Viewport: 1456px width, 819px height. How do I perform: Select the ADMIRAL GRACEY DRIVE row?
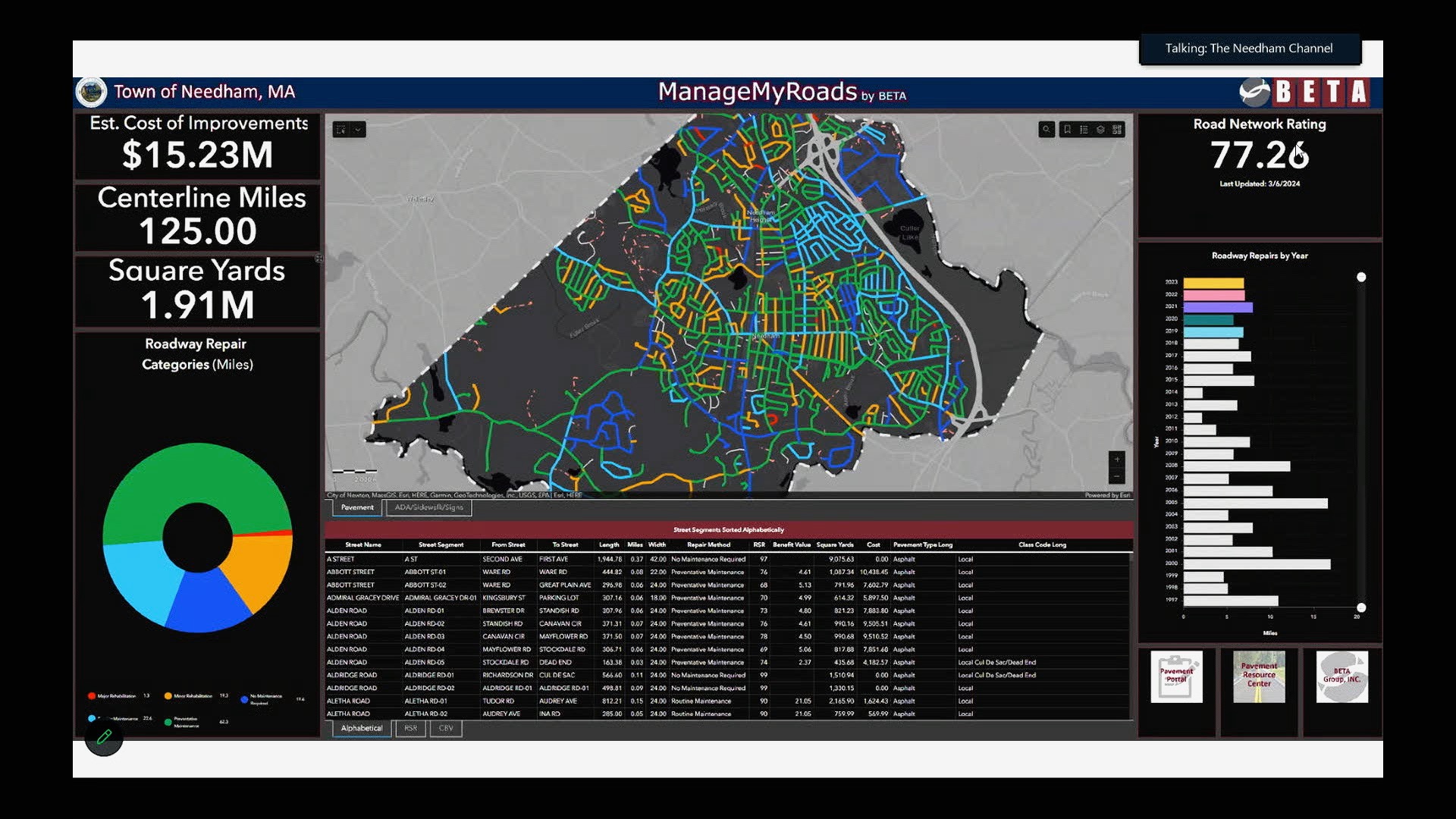pos(727,598)
